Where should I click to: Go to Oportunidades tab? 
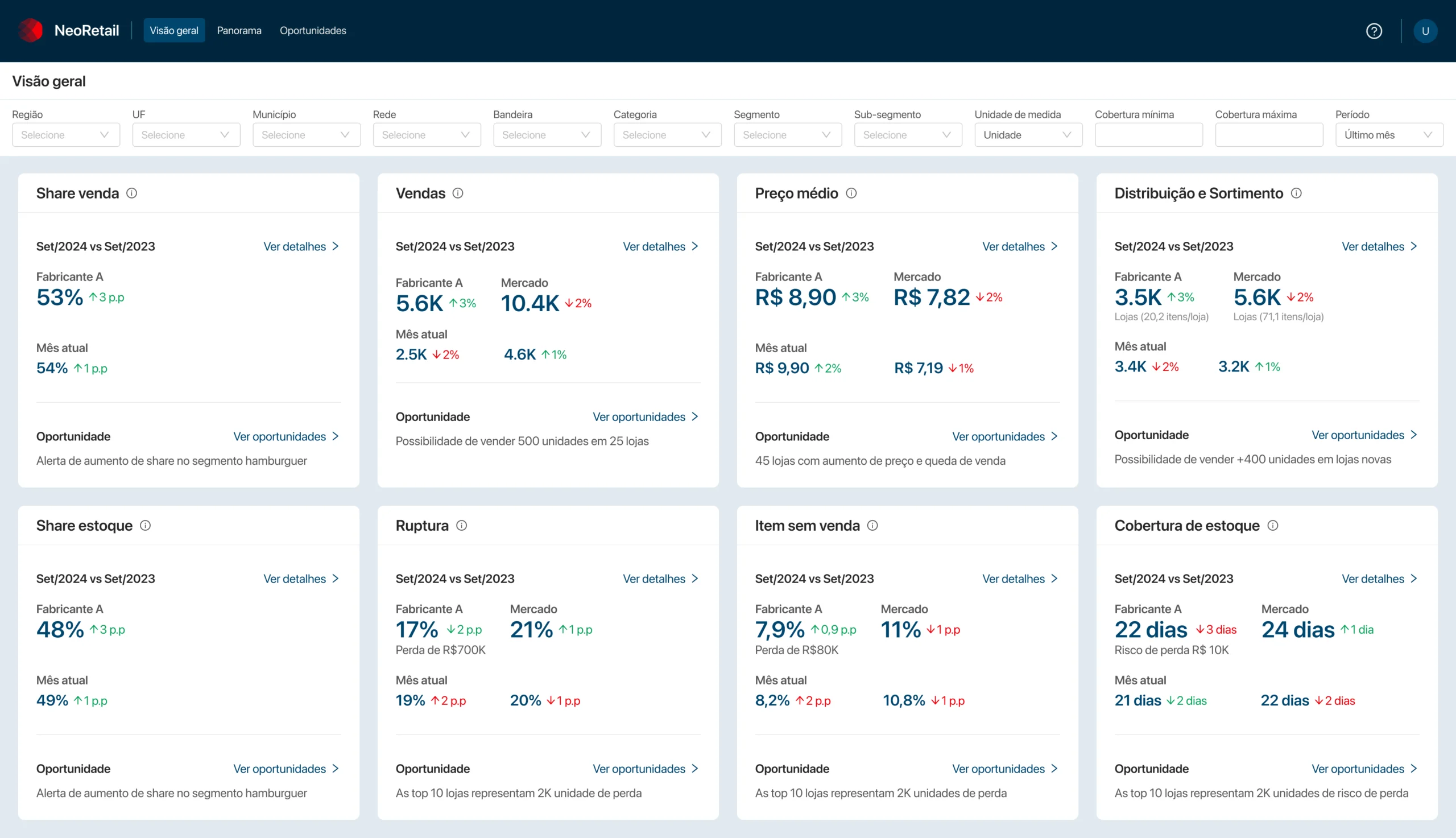(313, 31)
